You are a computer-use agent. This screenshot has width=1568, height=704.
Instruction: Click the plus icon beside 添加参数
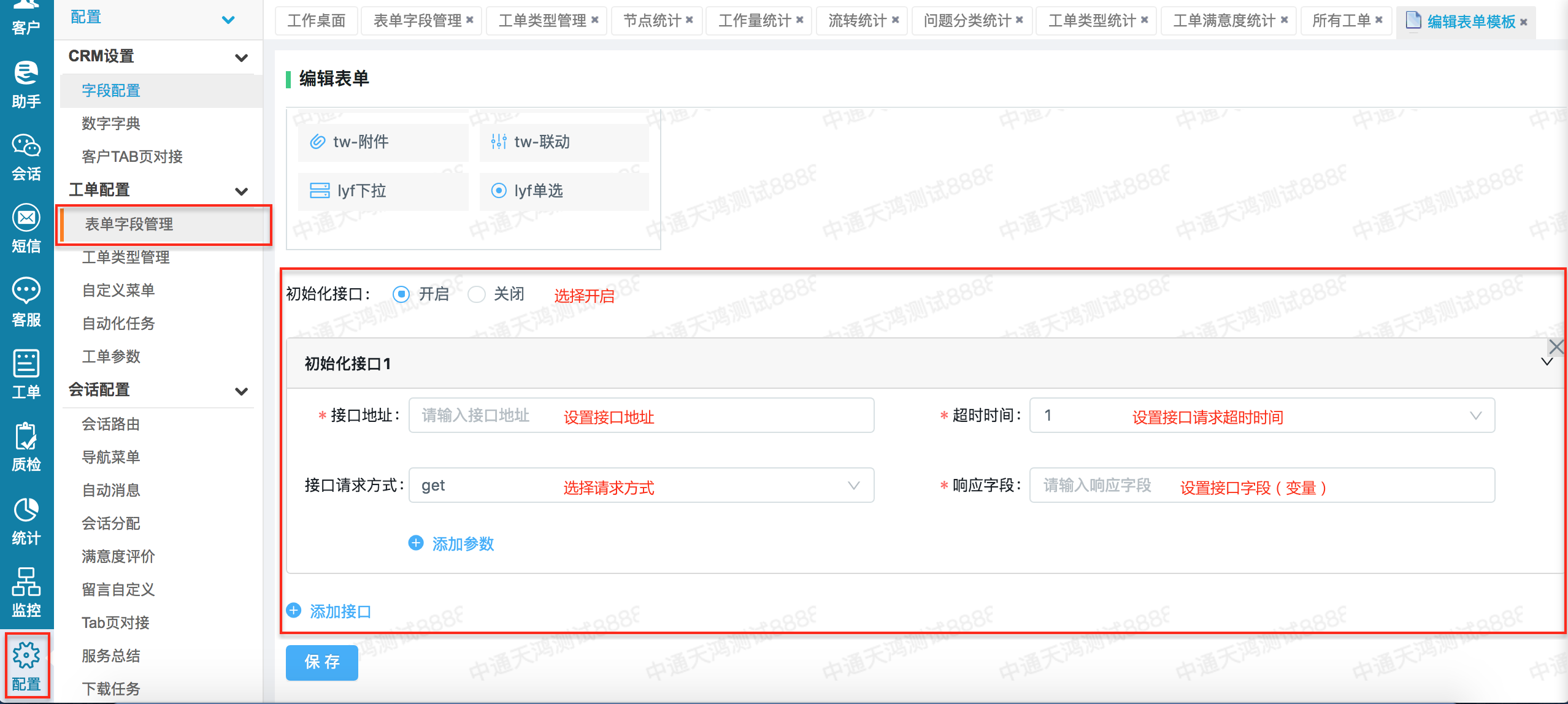click(416, 543)
